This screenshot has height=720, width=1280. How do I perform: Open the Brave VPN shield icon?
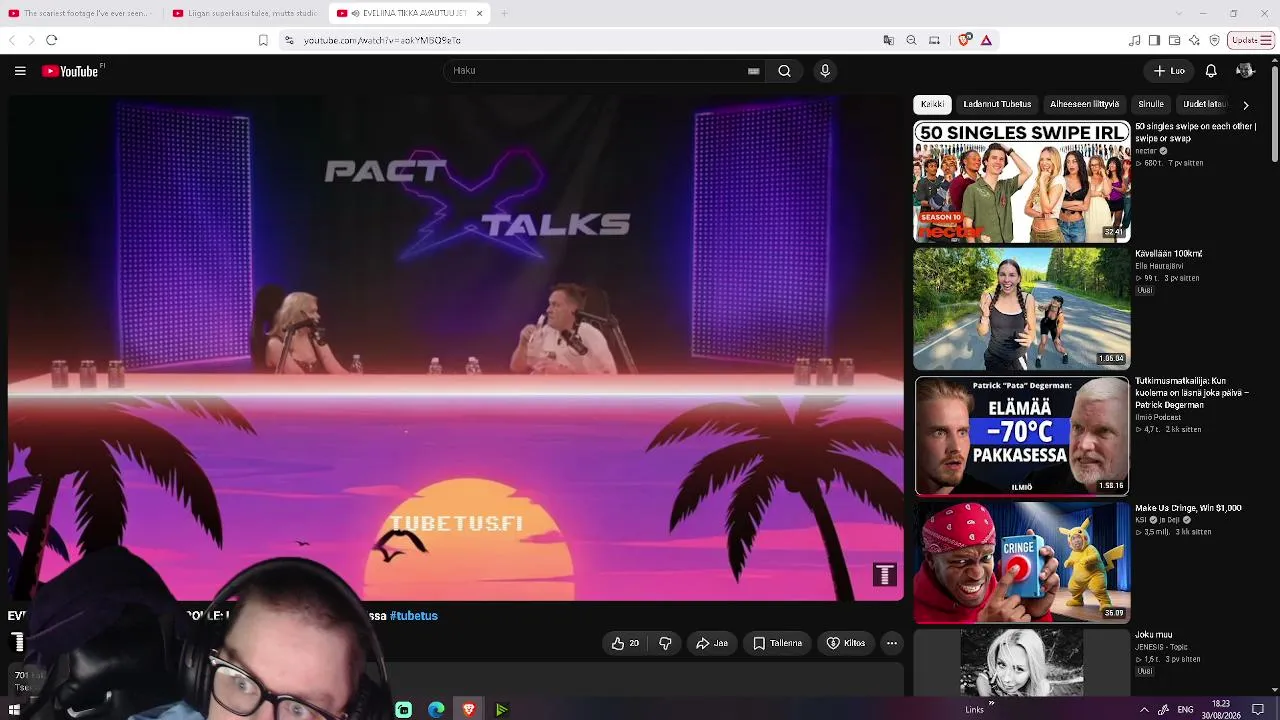1214,40
